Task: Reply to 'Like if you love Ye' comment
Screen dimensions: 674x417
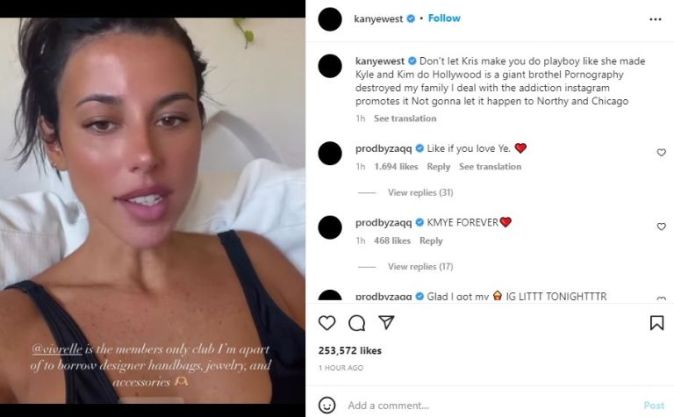Action: point(438,167)
